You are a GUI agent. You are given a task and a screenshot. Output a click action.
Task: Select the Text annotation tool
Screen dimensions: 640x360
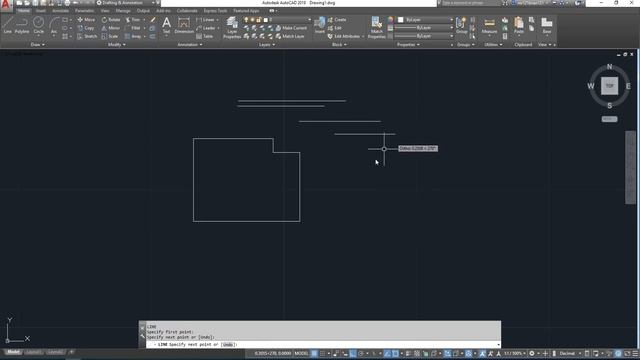(166, 25)
